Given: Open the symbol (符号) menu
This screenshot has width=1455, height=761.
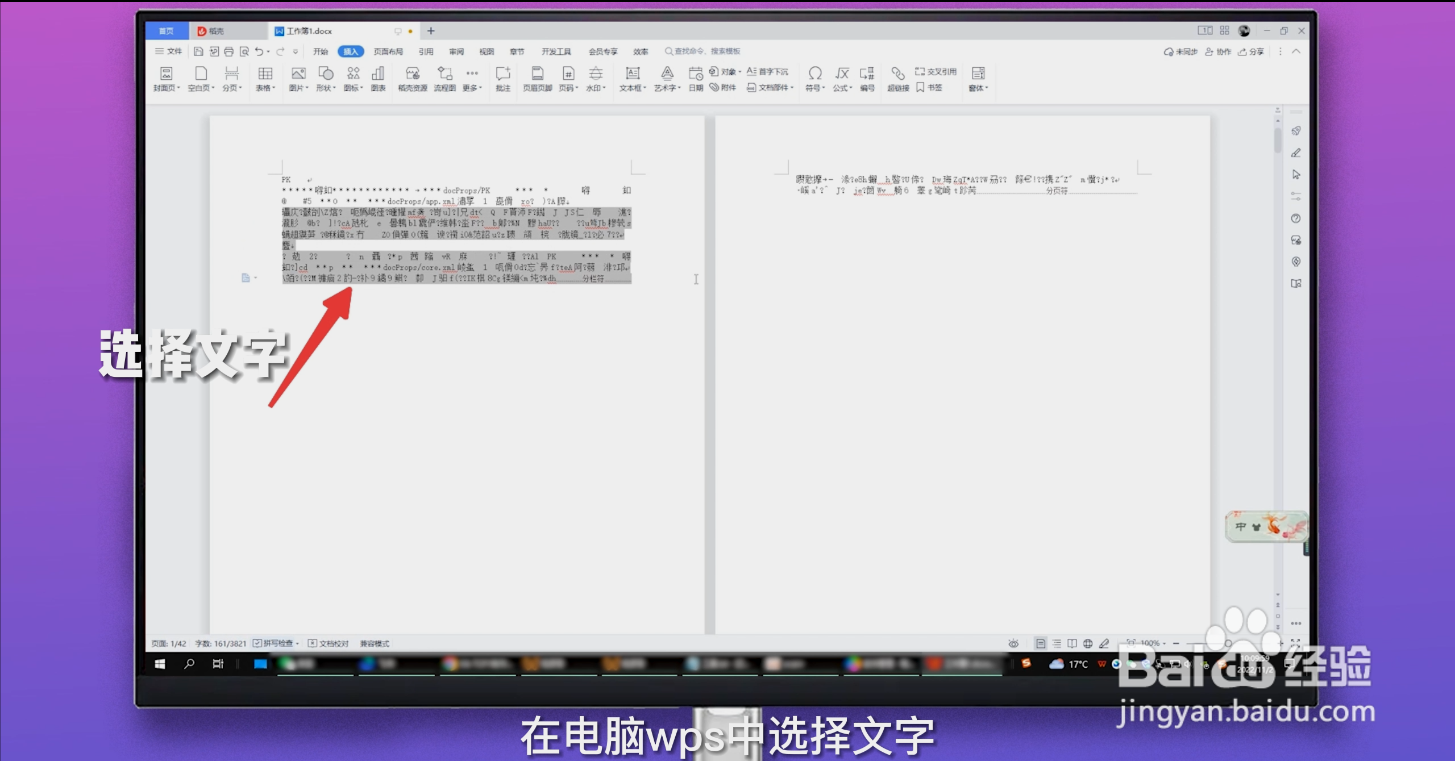Looking at the screenshot, I should (815, 79).
